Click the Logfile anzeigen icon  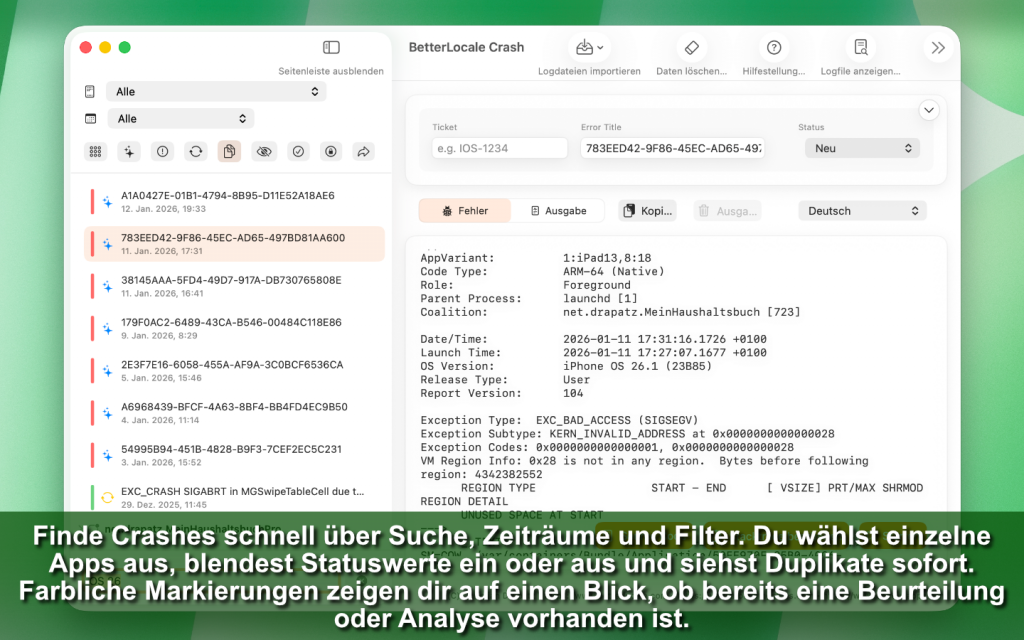click(x=860, y=48)
